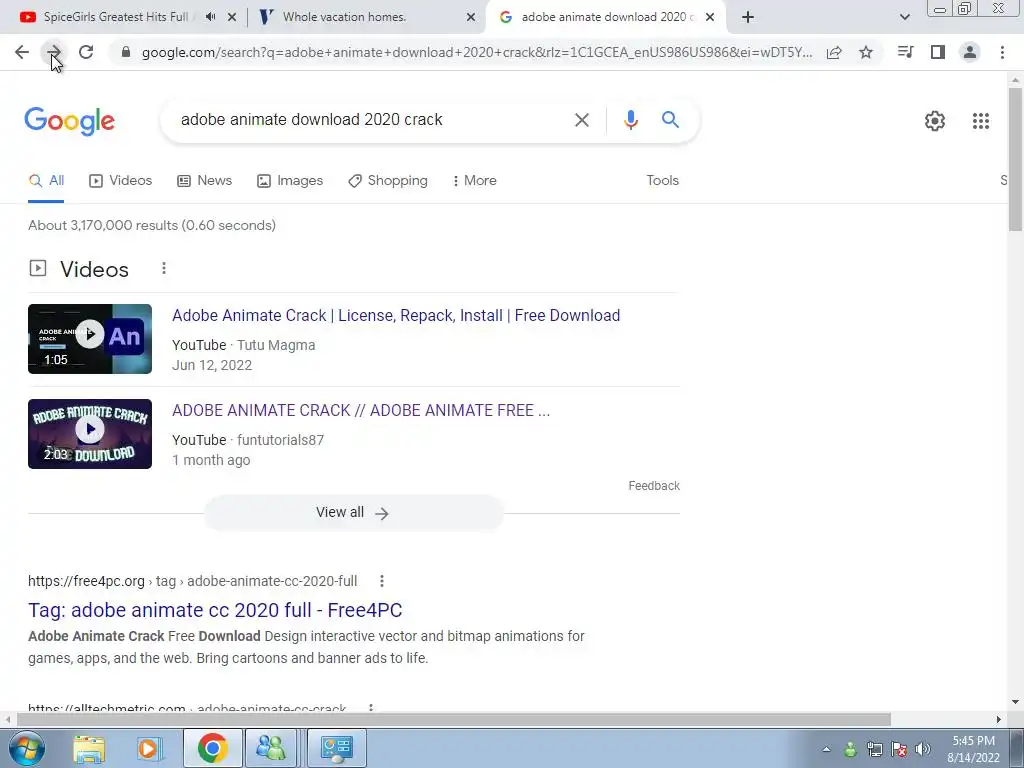Open the media control icon in toolbar

905,52
